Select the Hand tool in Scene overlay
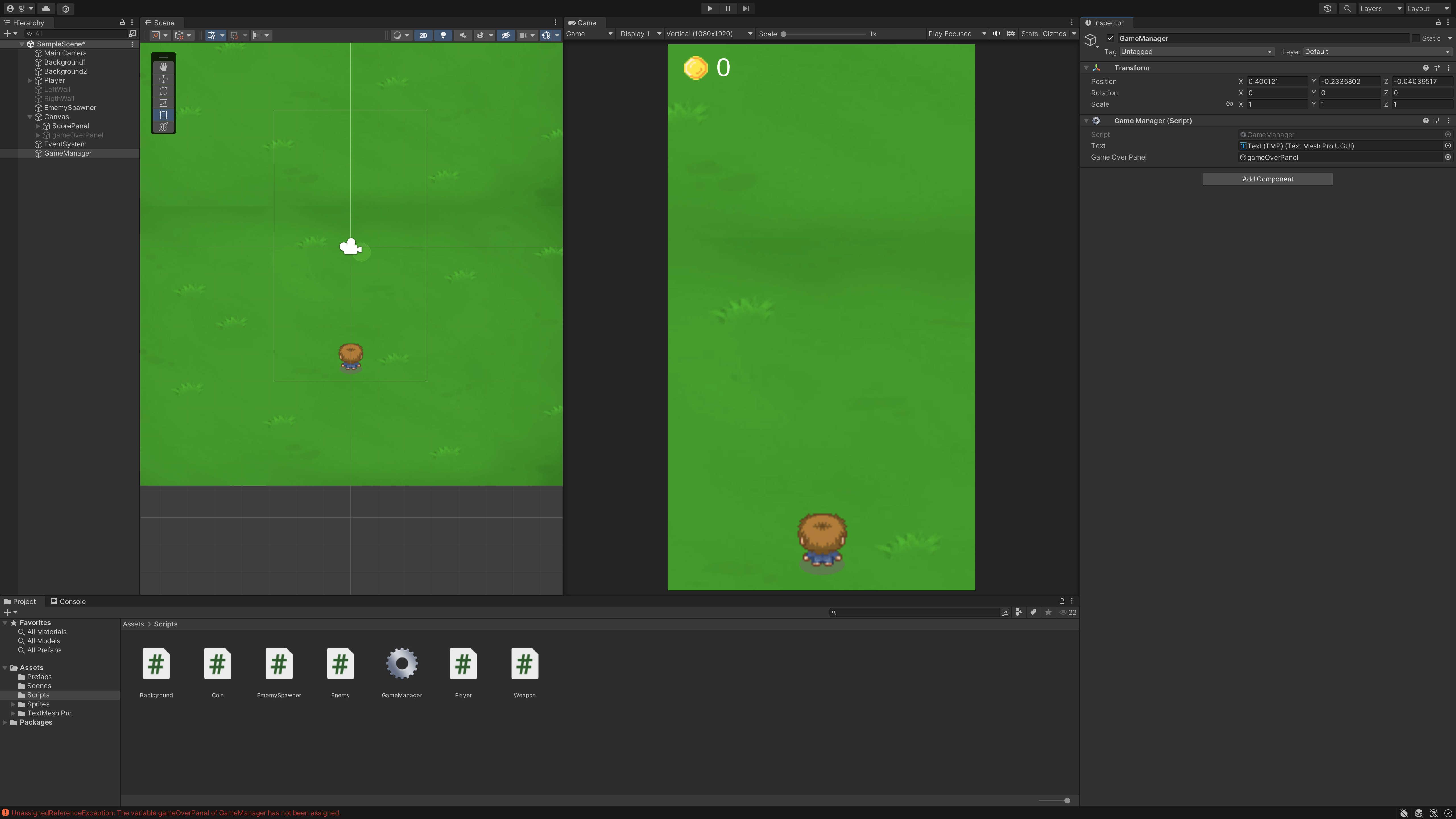 coord(163,67)
